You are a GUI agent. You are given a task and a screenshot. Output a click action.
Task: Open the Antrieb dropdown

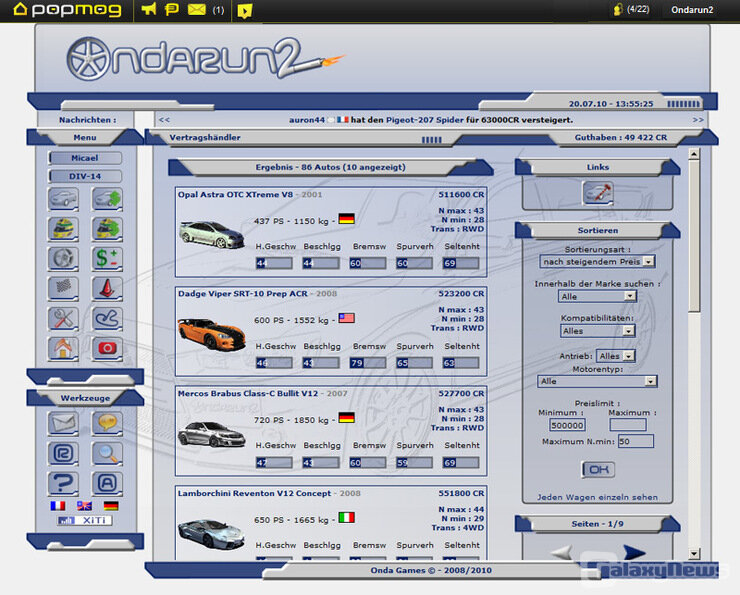(616, 356)
